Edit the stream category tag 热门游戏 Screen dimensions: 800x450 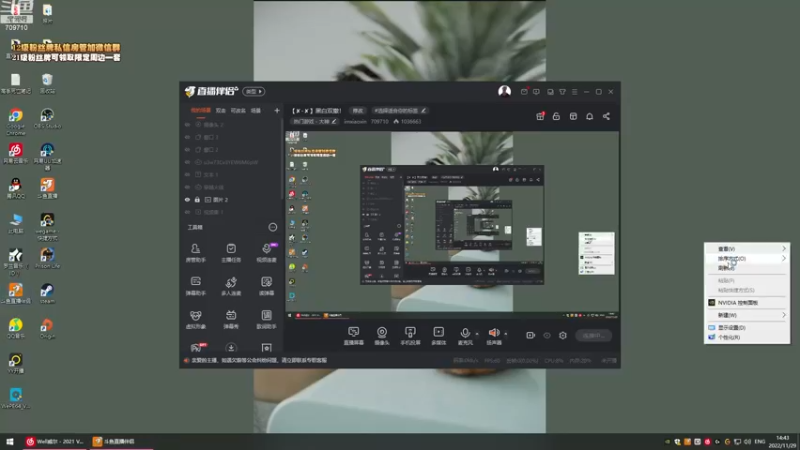pos(315,121)
